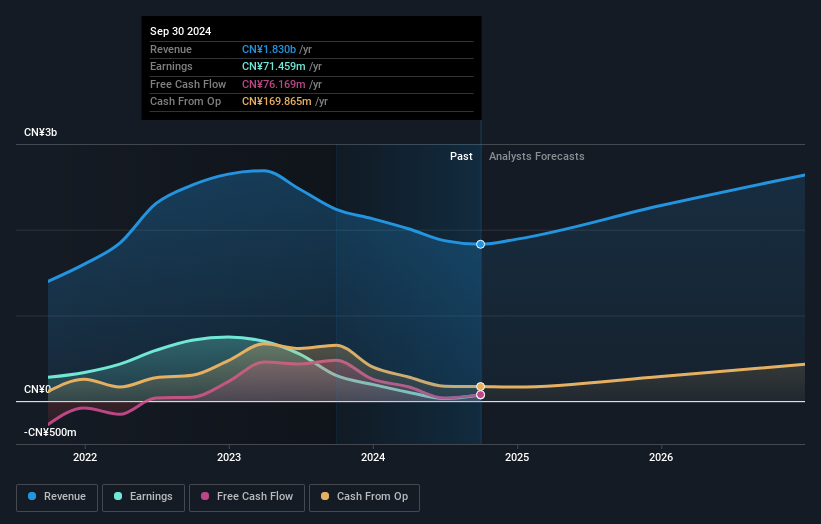
Task: Click the Earnings row label in tooltip
Action: coord(171,66)
